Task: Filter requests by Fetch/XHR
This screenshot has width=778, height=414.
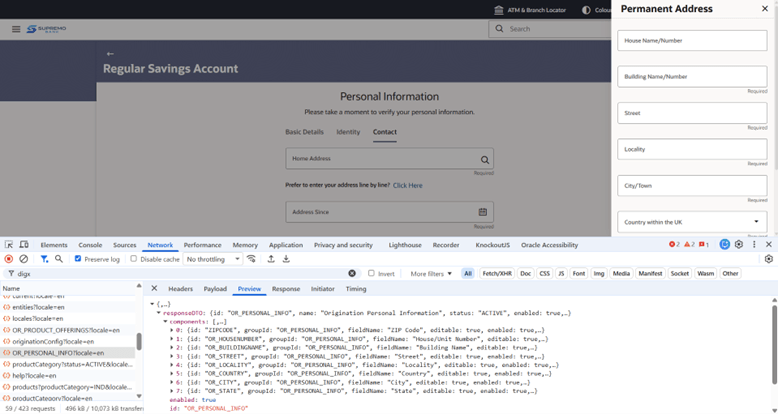Action: click(x=497, y=274)
